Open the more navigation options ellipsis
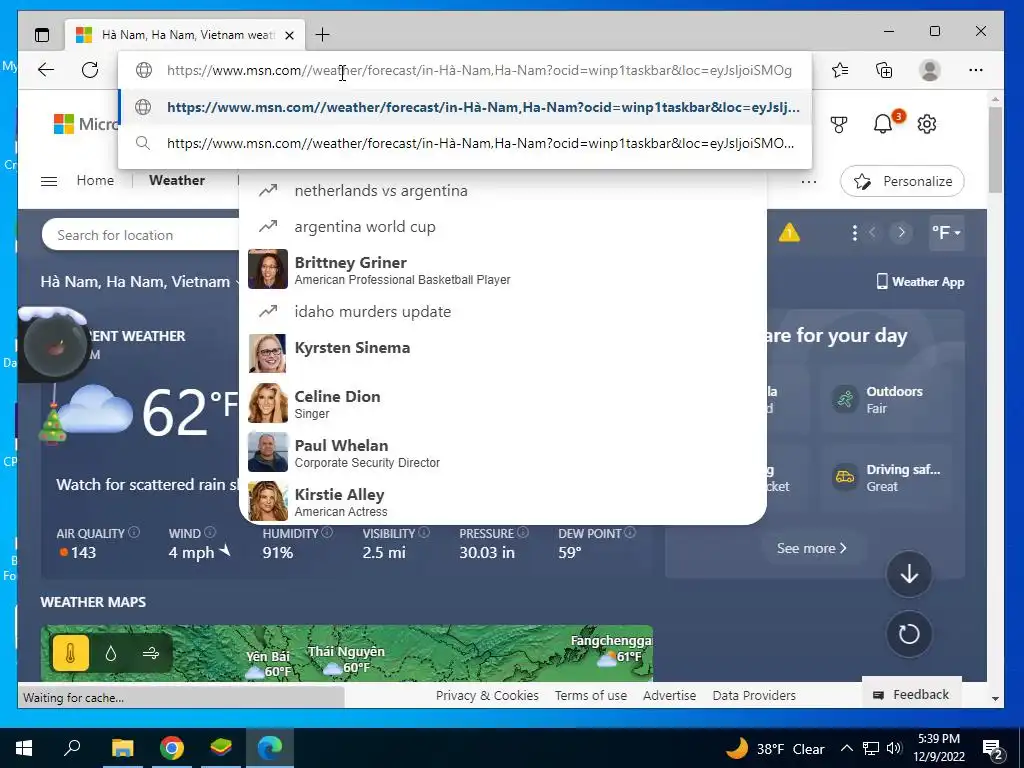This screenshot has width=1024, height=768. [808, 182]
